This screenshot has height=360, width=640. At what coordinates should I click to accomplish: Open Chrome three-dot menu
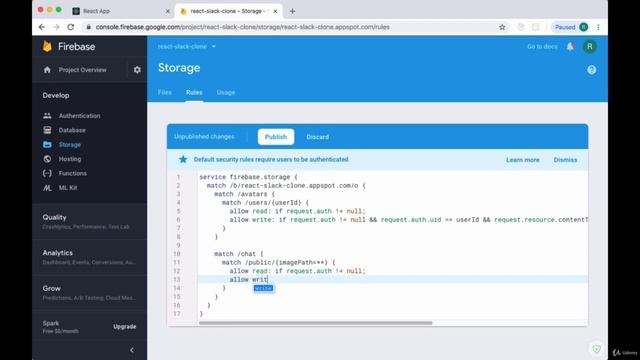[x=598, y=27]
